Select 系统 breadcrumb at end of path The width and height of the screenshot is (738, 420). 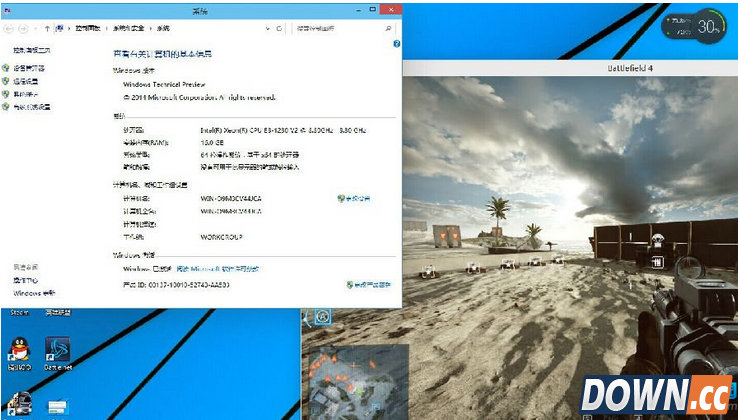tap(163, 29)
